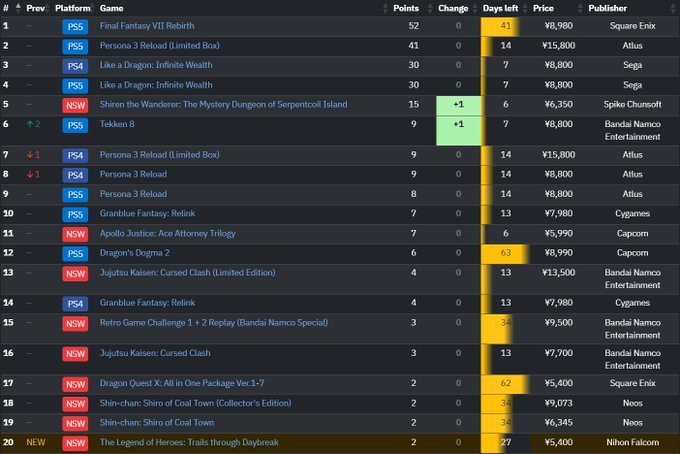The height and width of the screenshot is (454, 680).
Task: Select the green +1 change cell for Tekken 8
Action: coord(458,131)
